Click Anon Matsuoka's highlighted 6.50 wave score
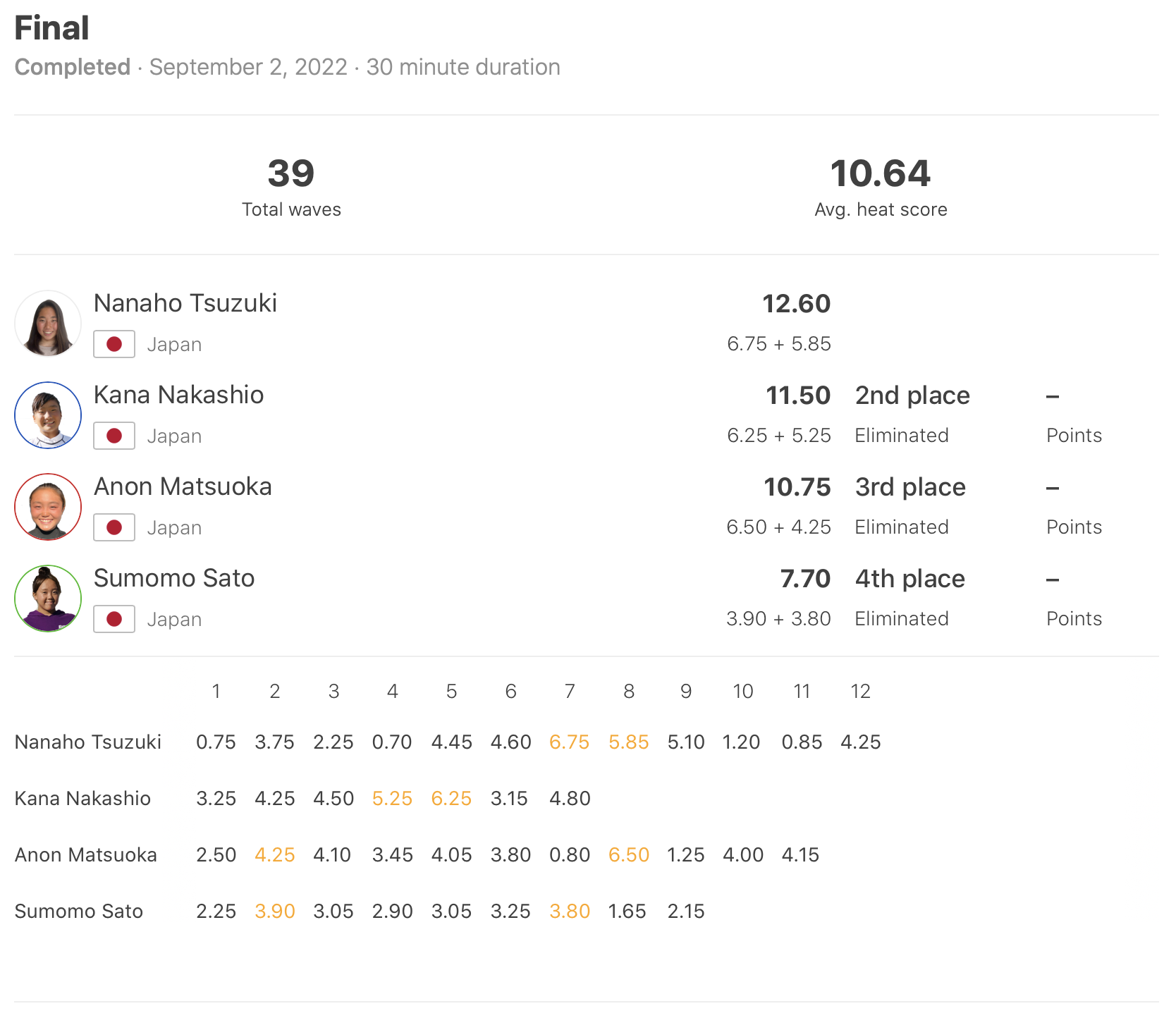 (628, 855)
